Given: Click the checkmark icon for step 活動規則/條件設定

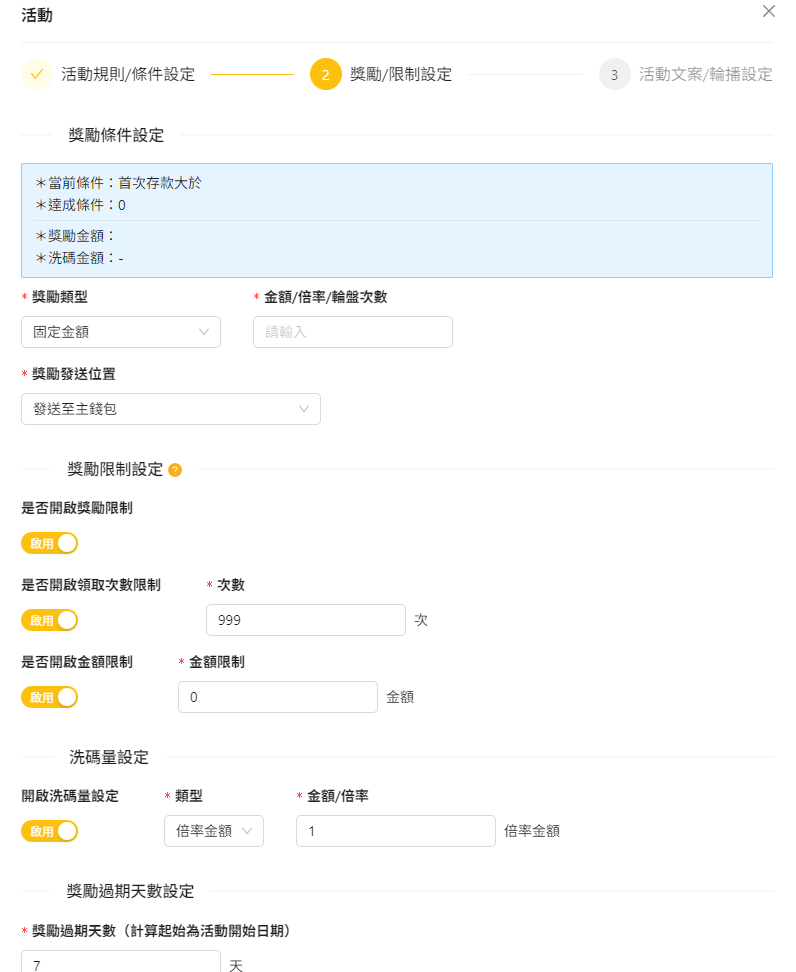Looking at the screenshot, I should click(x=37, y=74).
